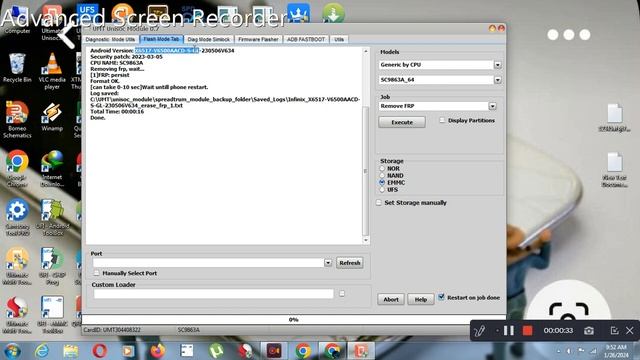This screenshot has width=640, height=360.
Task: Expand the Remove FRP job dropdown
Action: point(493,106)
